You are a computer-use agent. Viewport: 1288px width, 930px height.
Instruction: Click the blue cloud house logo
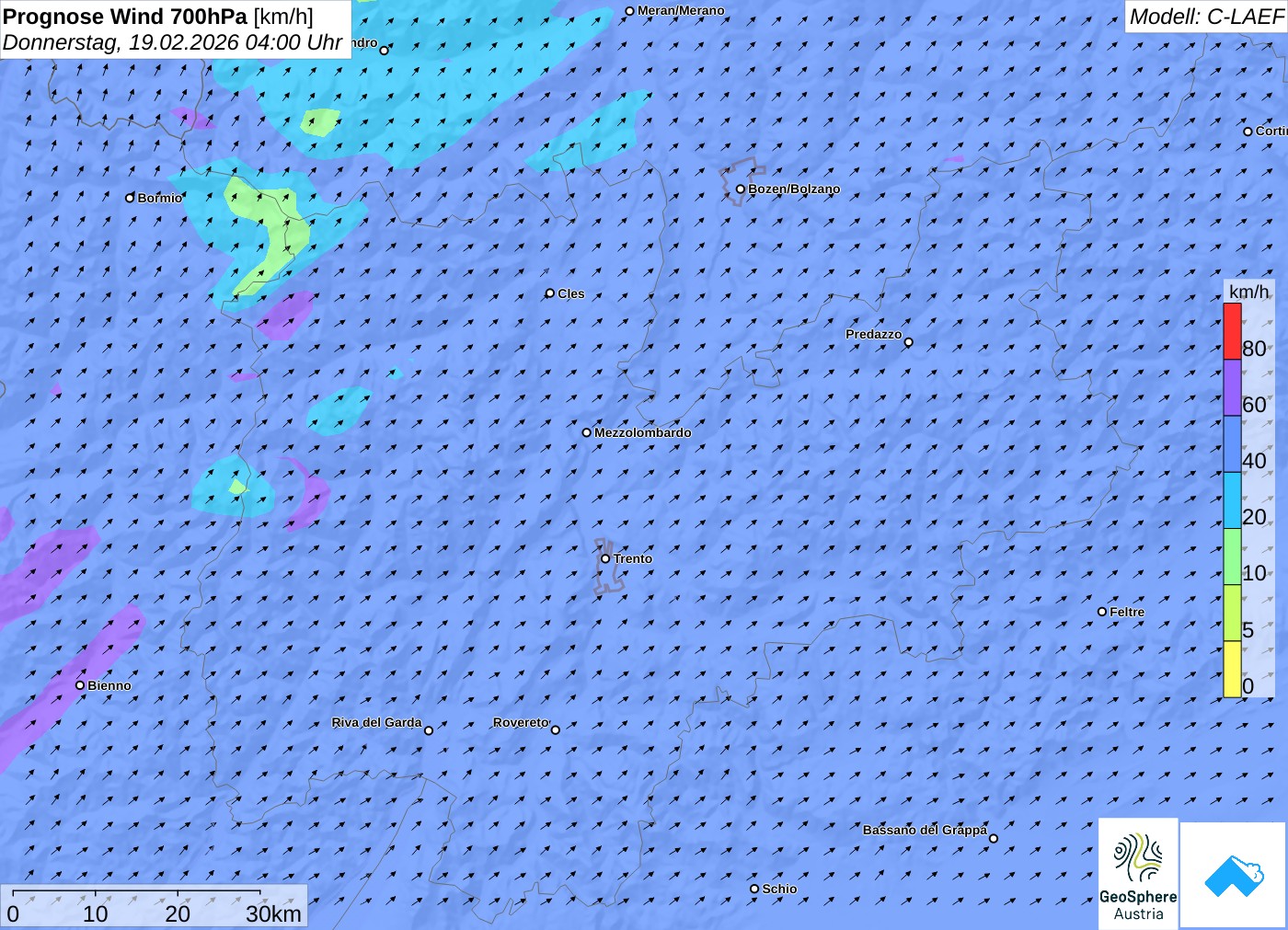pos(1234,875)
